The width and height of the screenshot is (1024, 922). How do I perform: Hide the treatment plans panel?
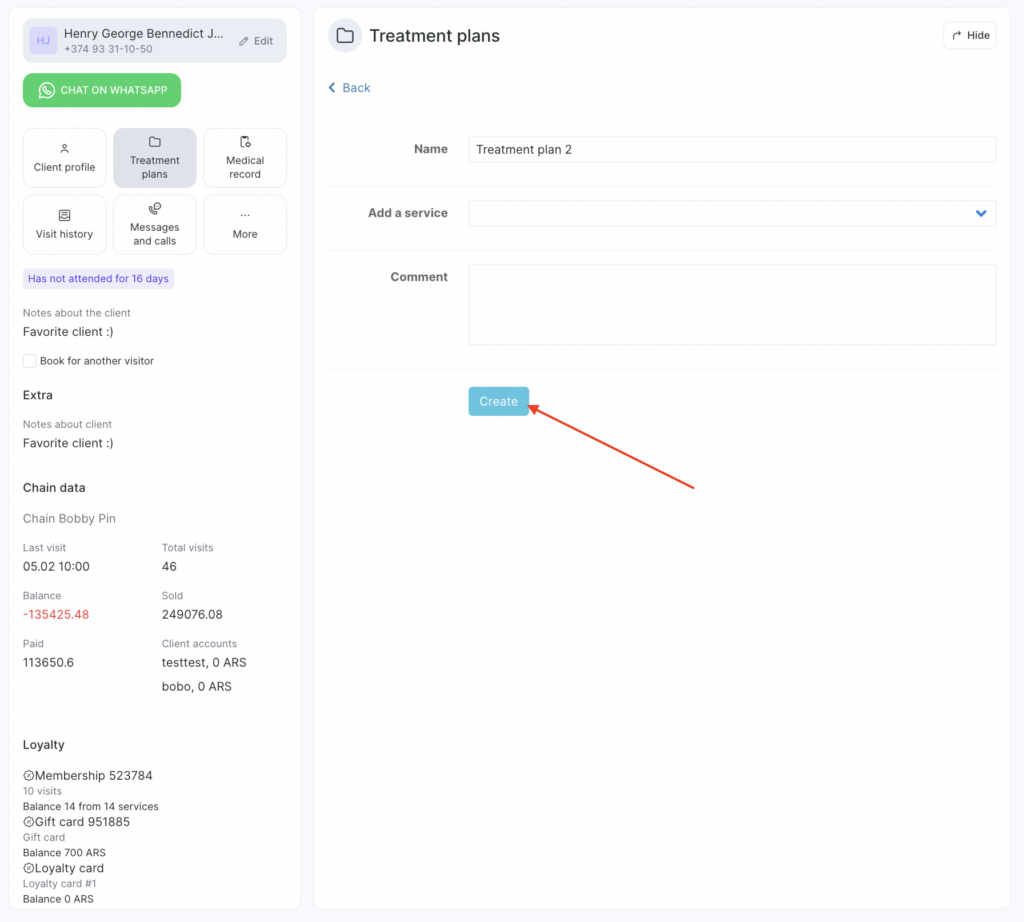click(969, 35)
